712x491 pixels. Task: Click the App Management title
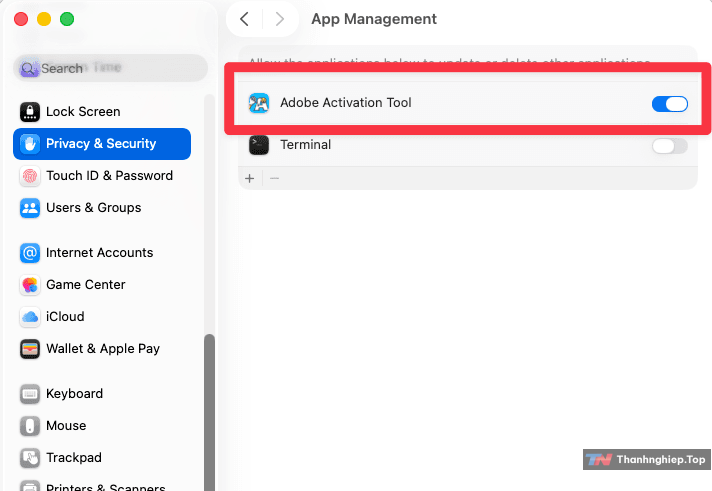point(374,19)
